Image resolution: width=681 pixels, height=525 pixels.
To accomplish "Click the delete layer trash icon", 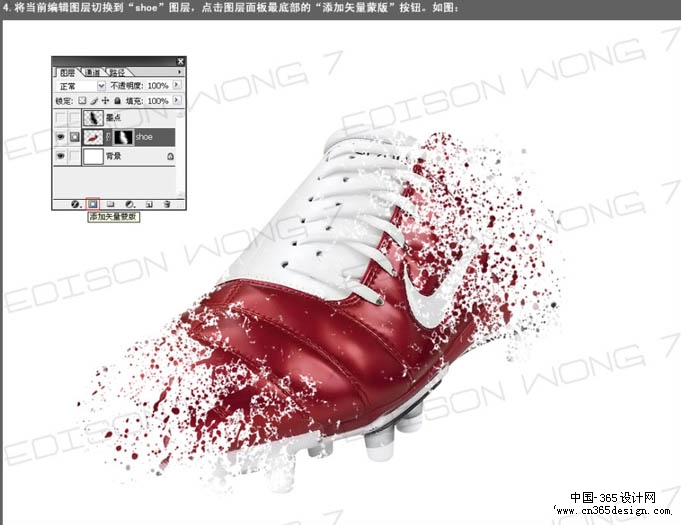I will [x=167, y=204].
